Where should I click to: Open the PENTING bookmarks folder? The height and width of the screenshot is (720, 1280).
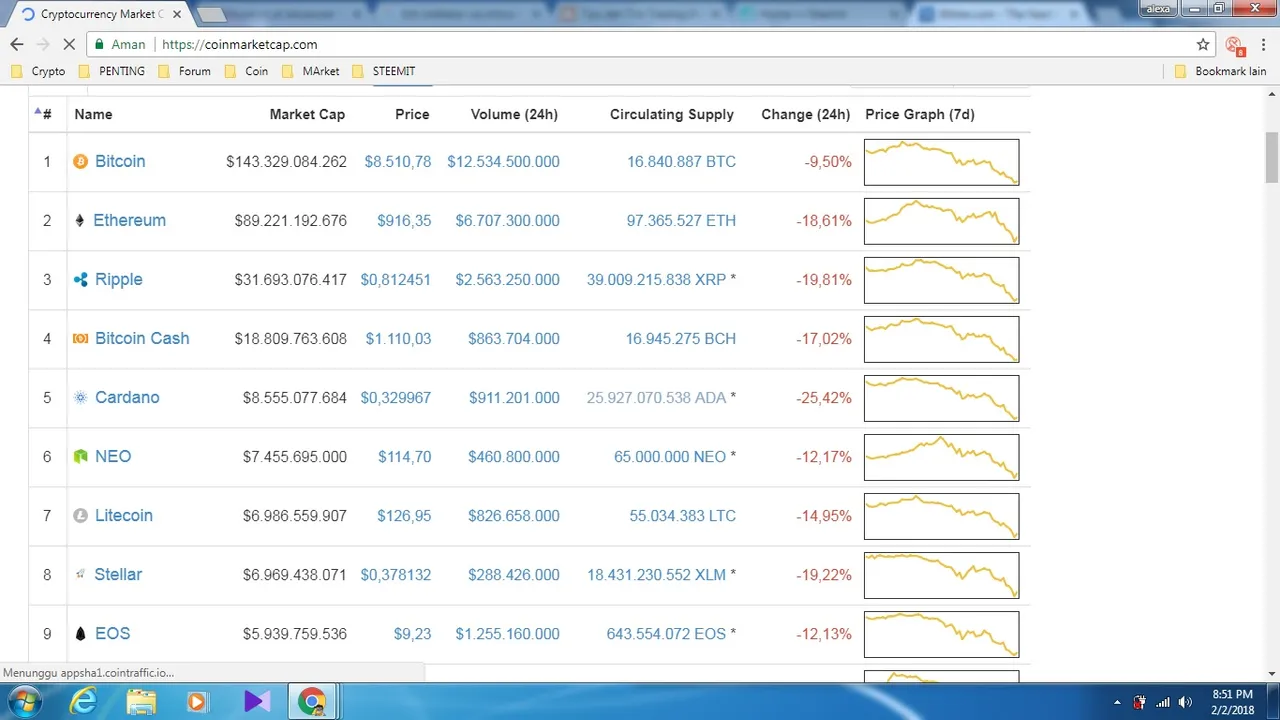[111, 71]
